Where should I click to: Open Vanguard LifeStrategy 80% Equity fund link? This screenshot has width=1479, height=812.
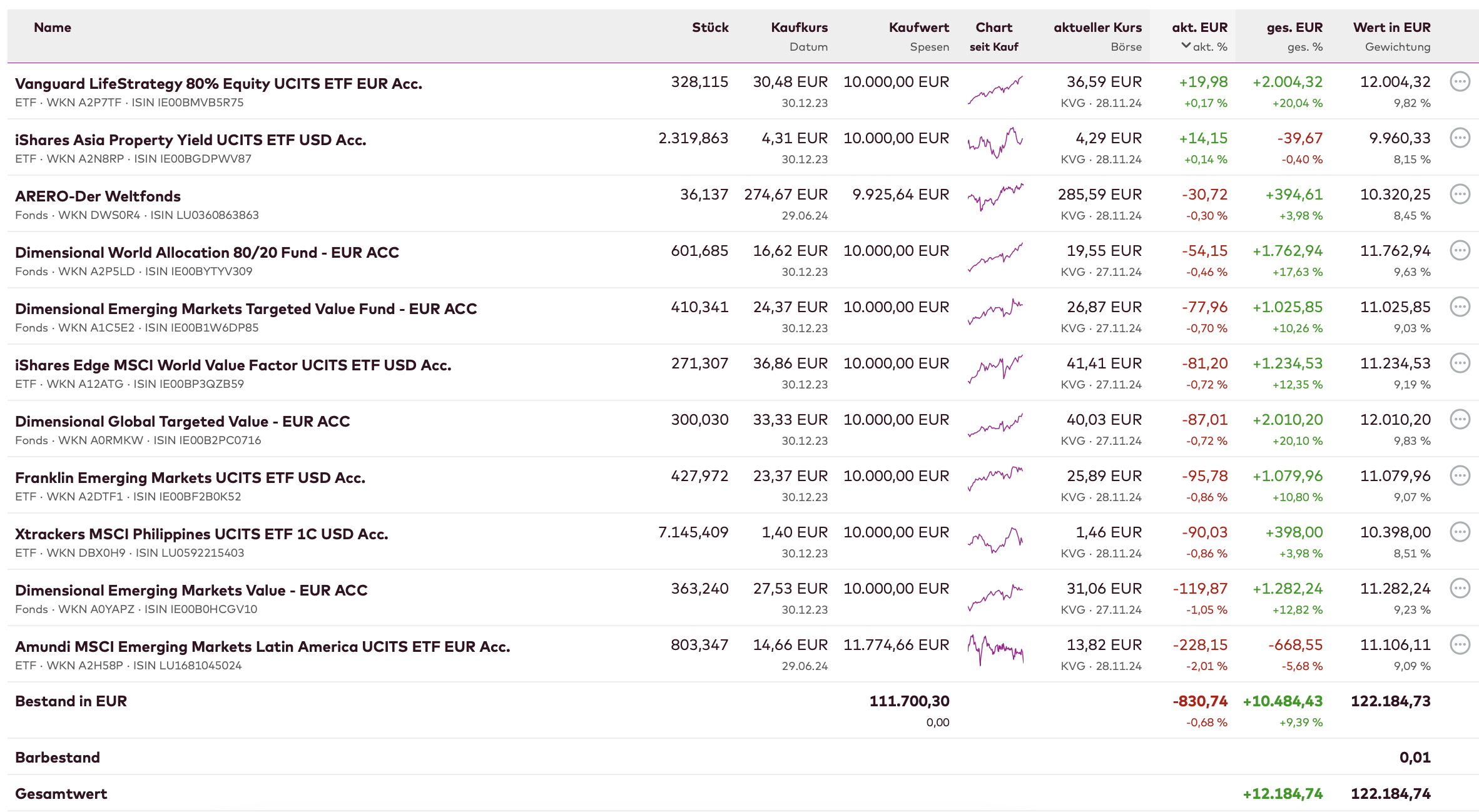pyautogui.click(x=218, y=84)
